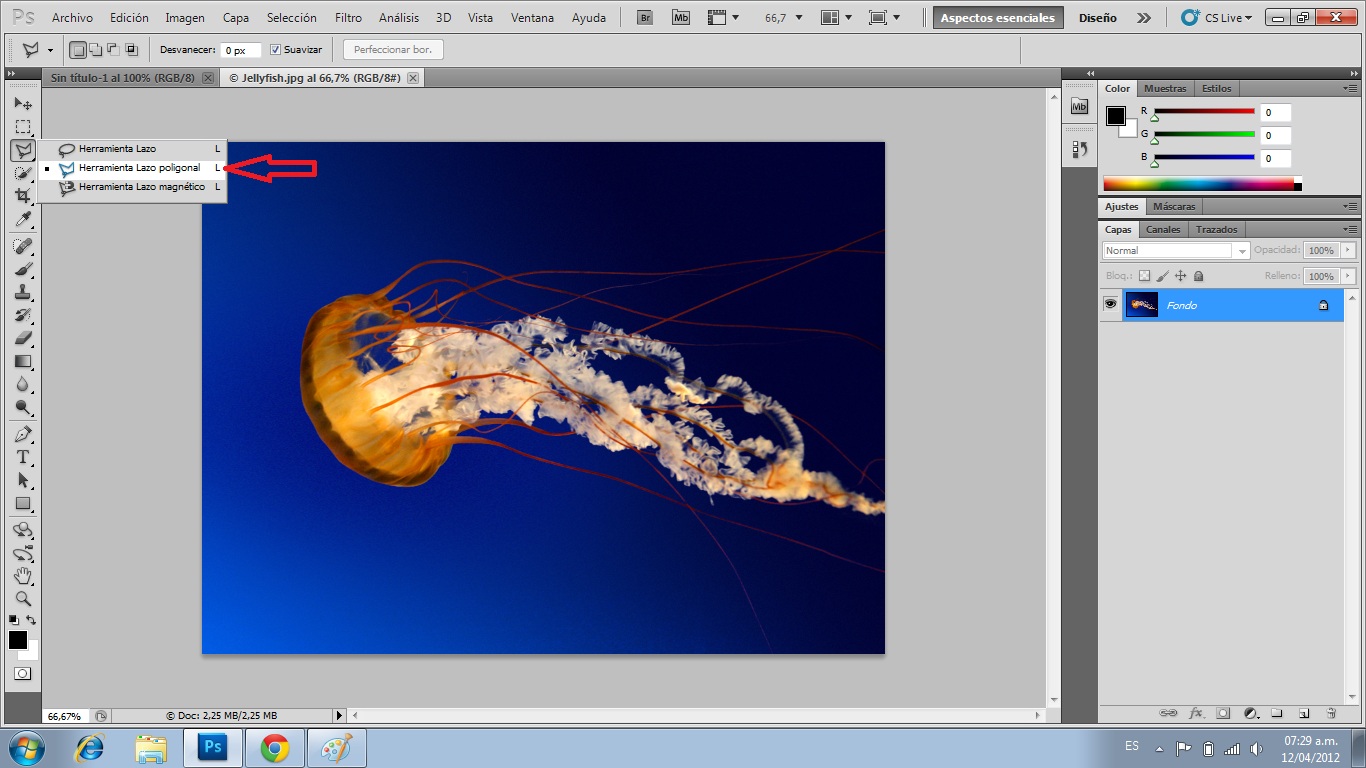Launch Adobe Bridge from top bar
The width and height of the screenshot is (1366, 768).
(x=645, y=18)
